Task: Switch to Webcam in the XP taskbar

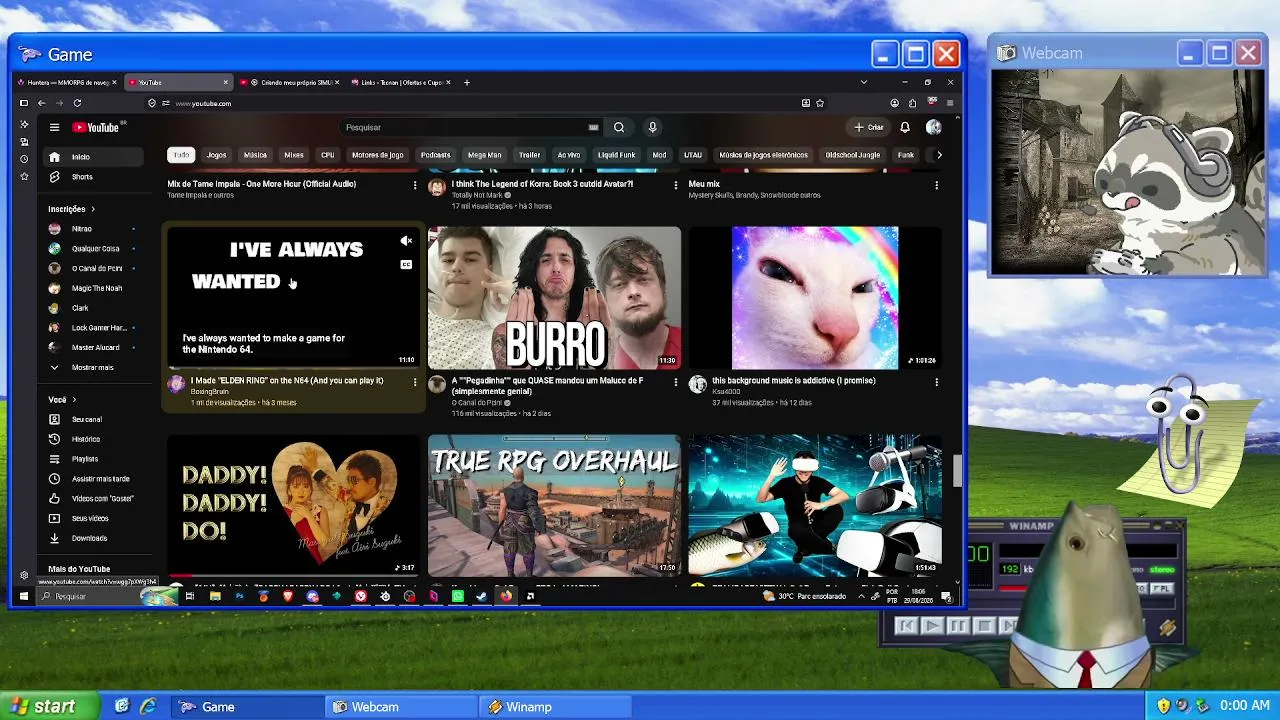Action: (402, 707)
